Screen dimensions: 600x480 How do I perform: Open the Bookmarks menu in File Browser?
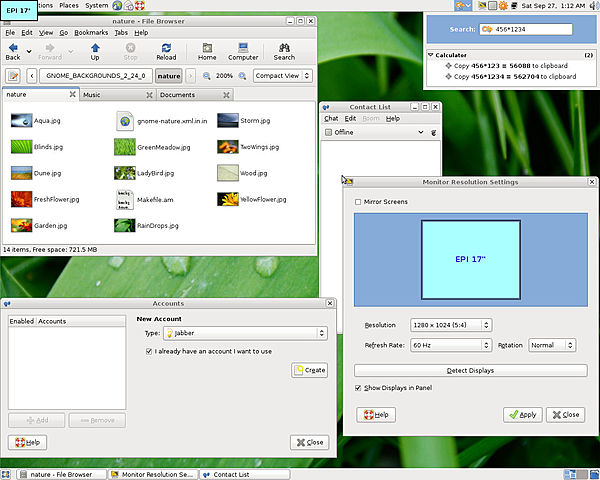(x=91, y=33)
